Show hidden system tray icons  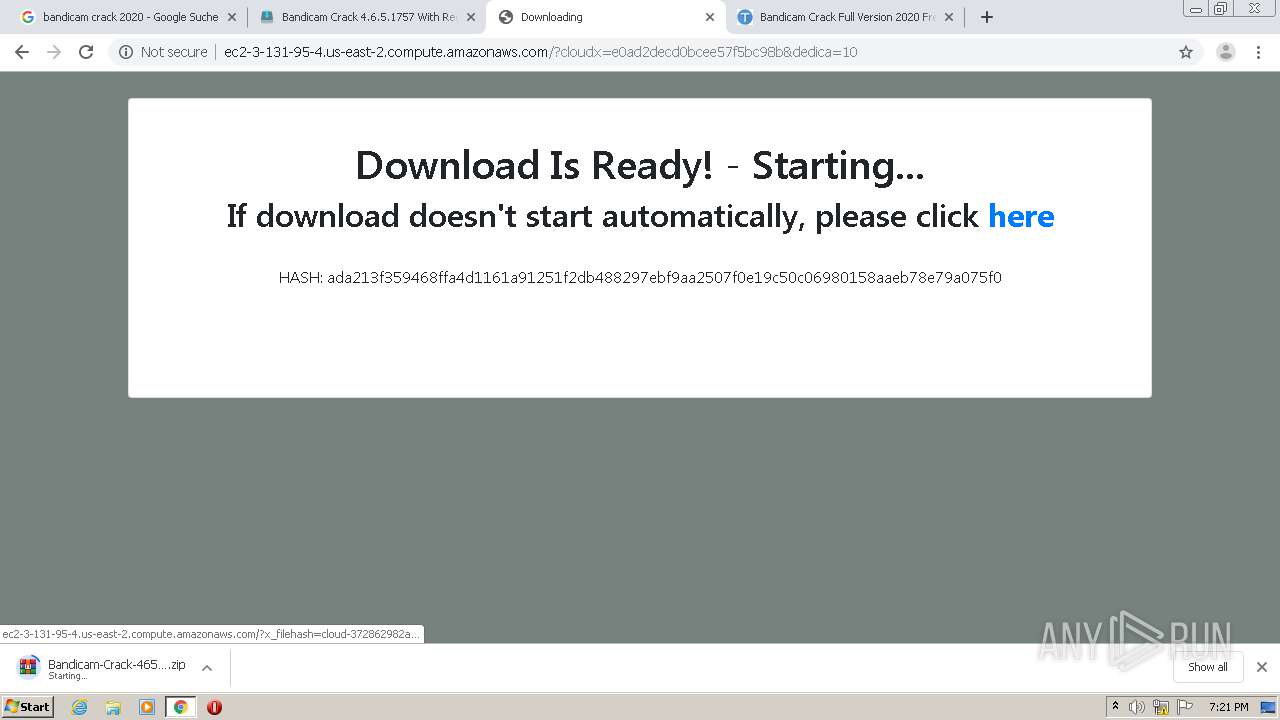pyautogui.click(x=1115, y=707)
